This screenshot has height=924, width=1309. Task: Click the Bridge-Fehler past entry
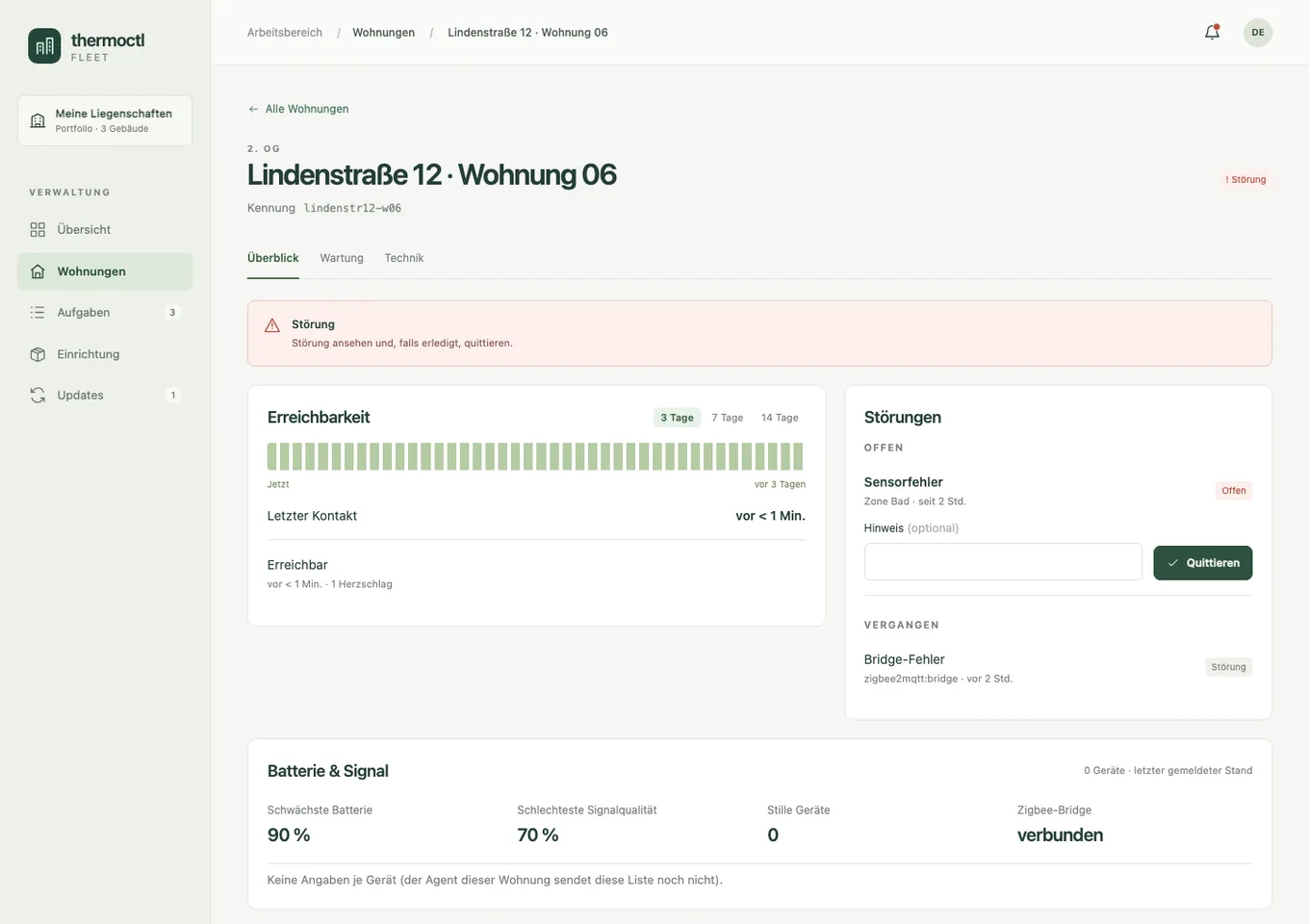(x=1058, y=669)
